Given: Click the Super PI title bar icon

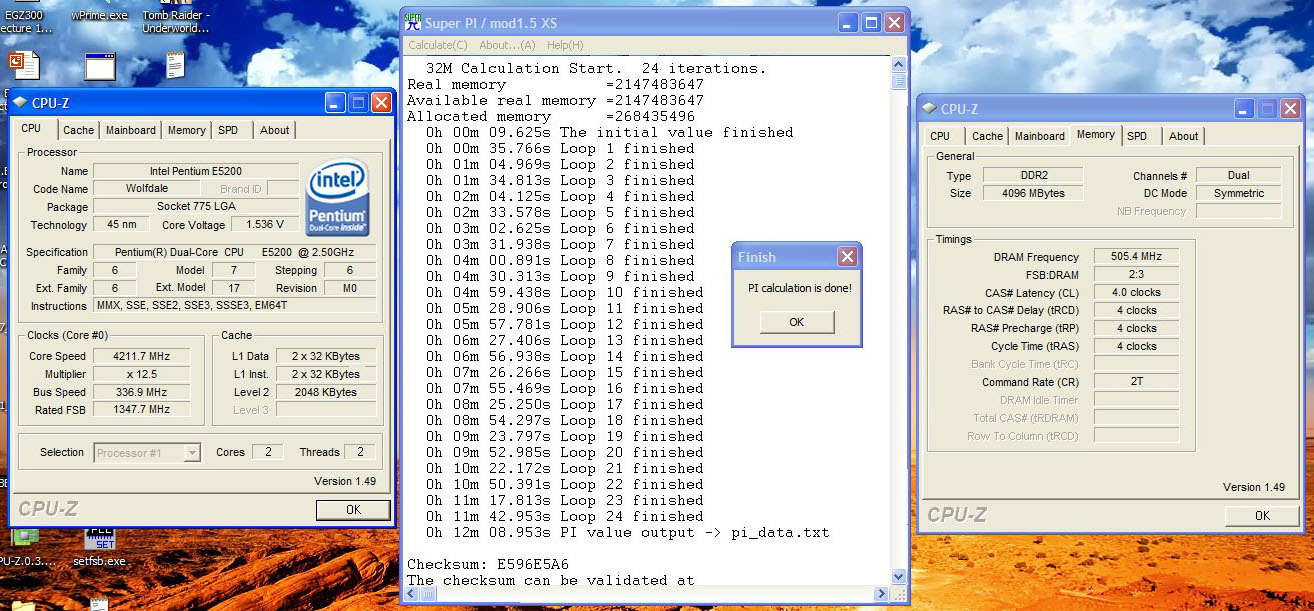Looking at the screenshot, I should click(412, 22).
